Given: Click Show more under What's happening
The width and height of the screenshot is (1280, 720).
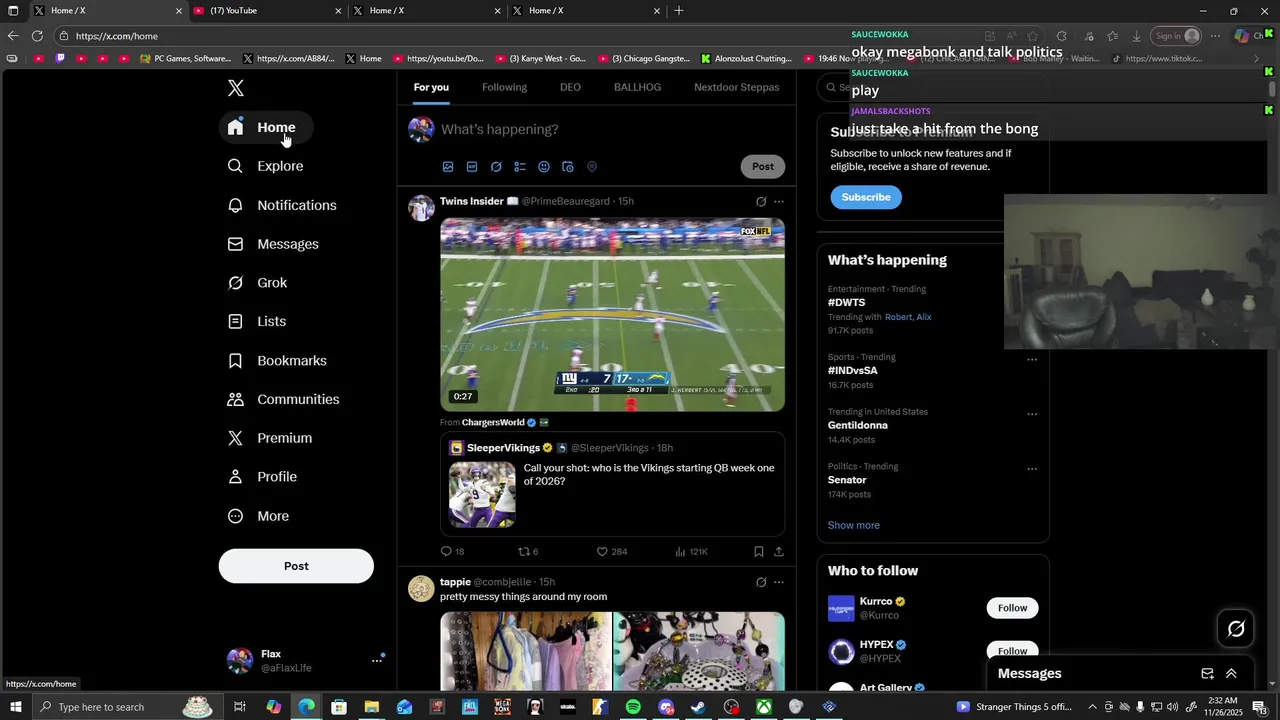Looking at the screenshot, I should [x=854, y=525].
